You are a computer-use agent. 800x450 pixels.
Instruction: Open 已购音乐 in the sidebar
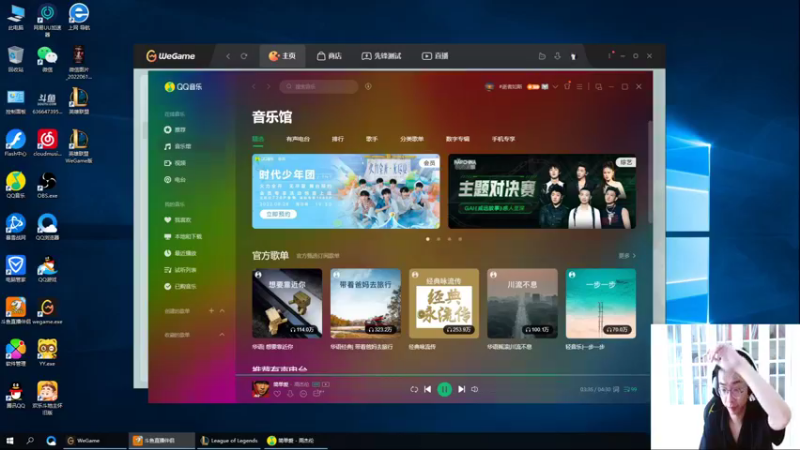click(180, 287)
